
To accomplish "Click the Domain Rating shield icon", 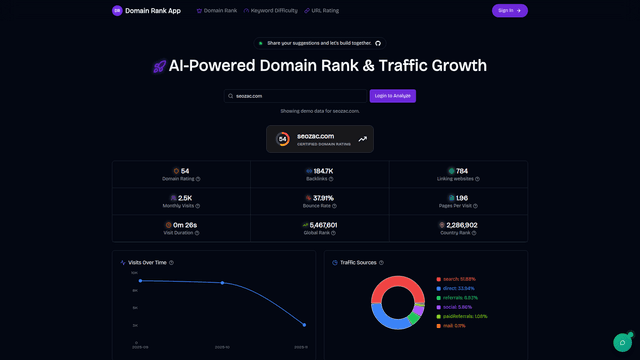I will (x=176, y=171).
